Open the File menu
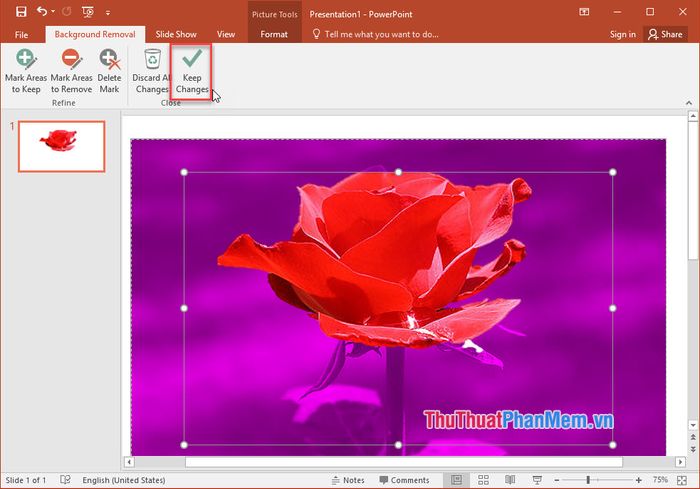700x489 pixels. [x=21, y=34]
